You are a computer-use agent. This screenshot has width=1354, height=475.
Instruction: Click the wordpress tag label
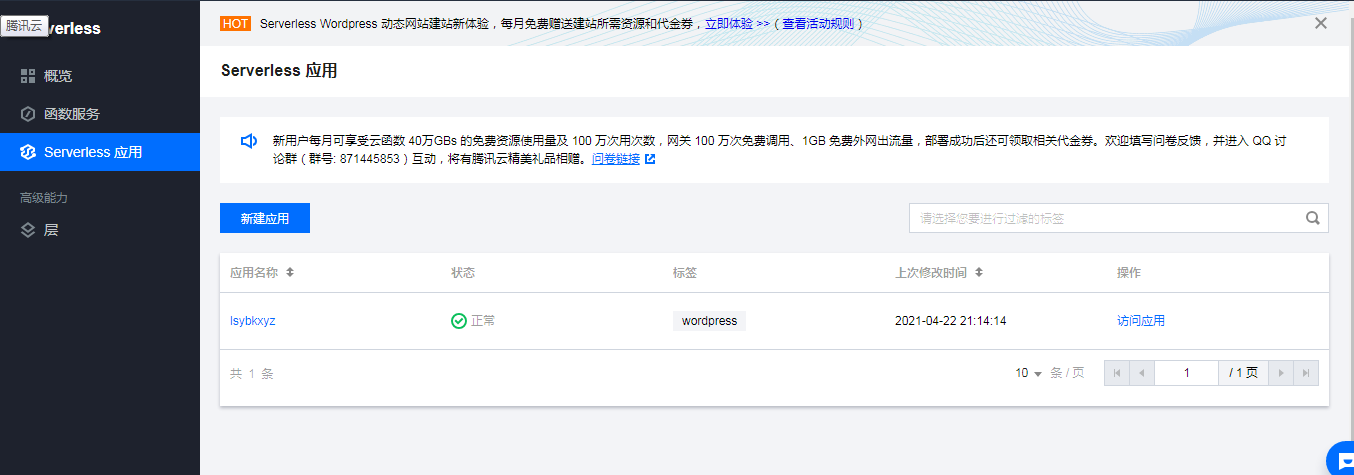pos(709,321)
